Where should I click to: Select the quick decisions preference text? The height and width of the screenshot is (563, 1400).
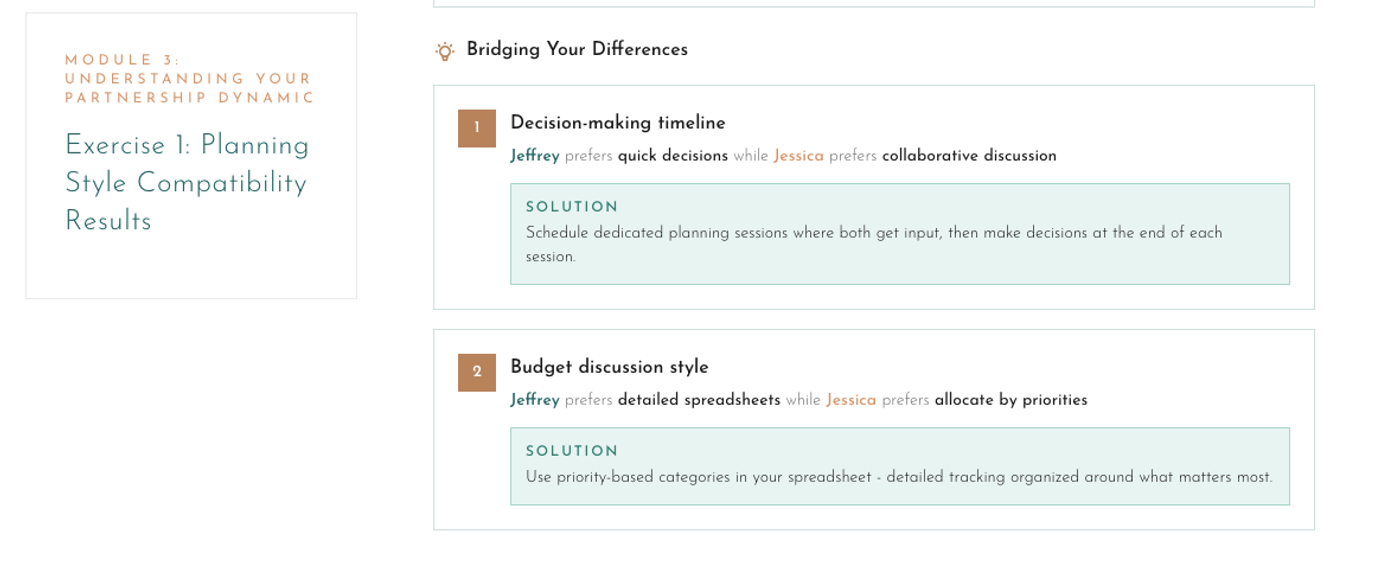673,155
